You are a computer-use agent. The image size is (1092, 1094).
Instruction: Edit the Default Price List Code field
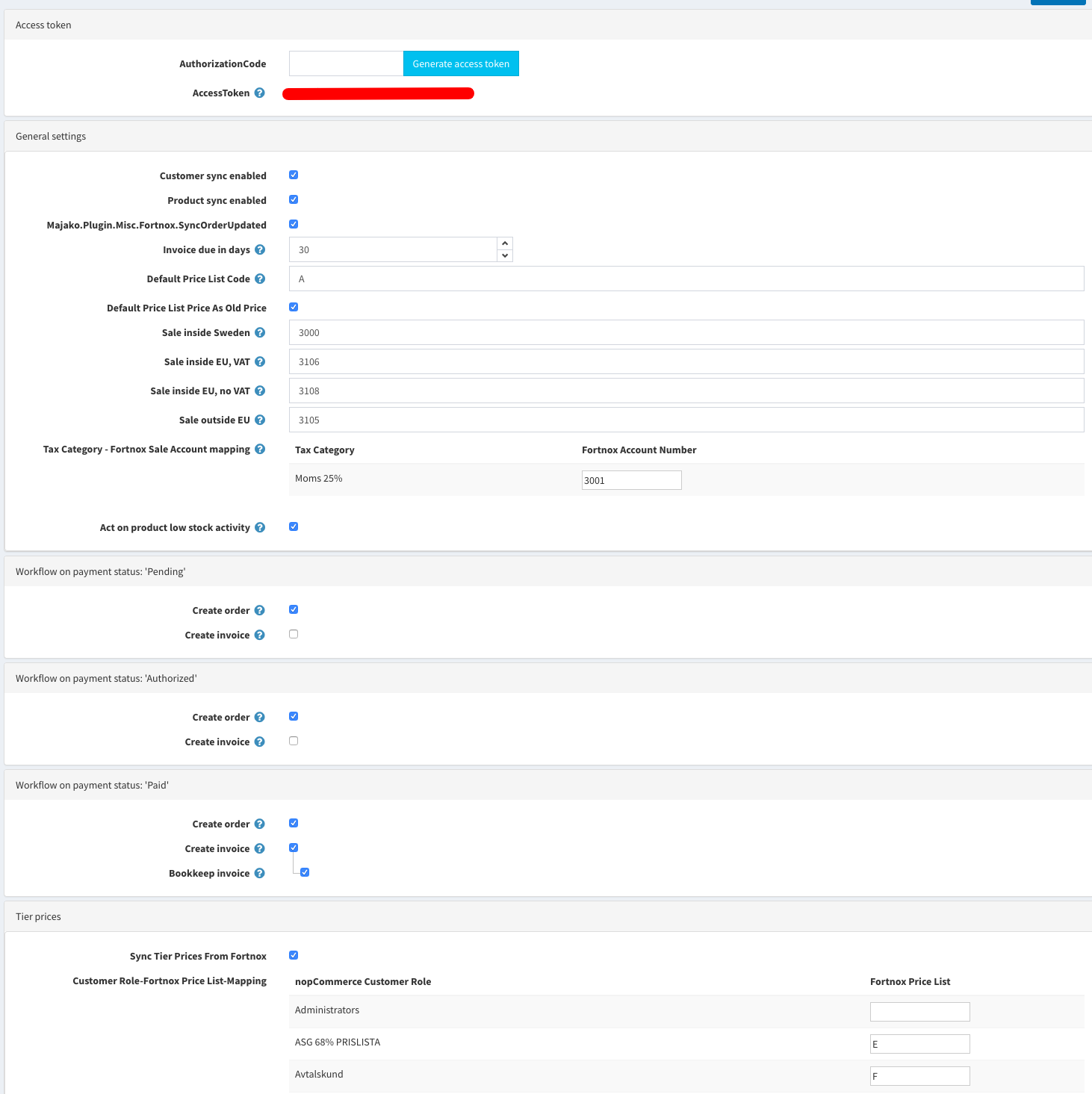[x=686, y=279]
